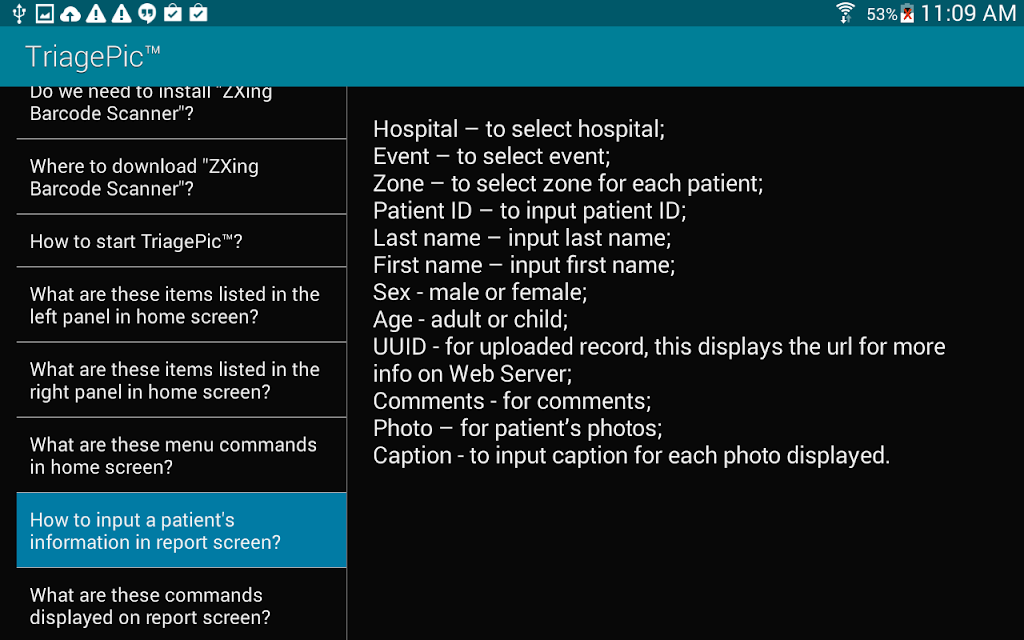Open the left panel items help topic
Image resolution: width=1024 pixels, height=640 pixels.
coord(182,305)
